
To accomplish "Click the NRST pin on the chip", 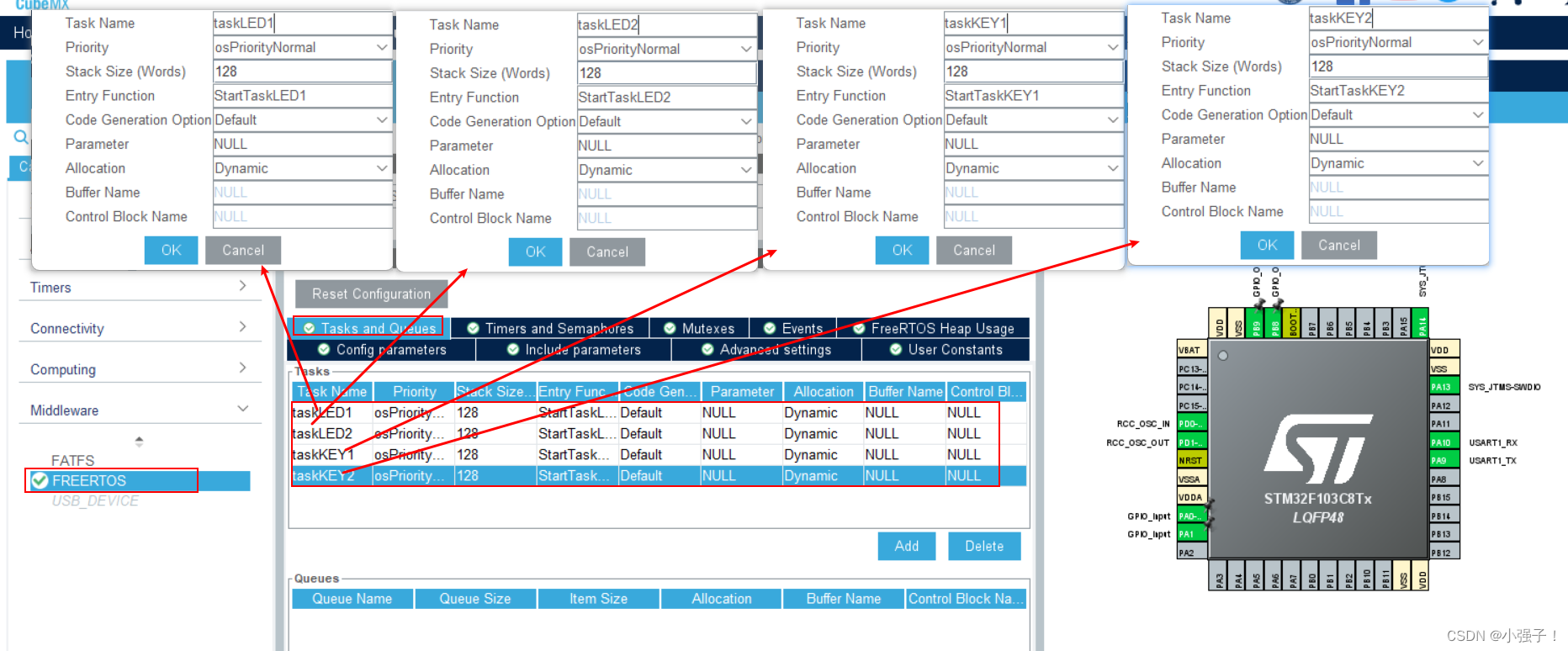I will pyautogui.click(x=1191, y=461).
